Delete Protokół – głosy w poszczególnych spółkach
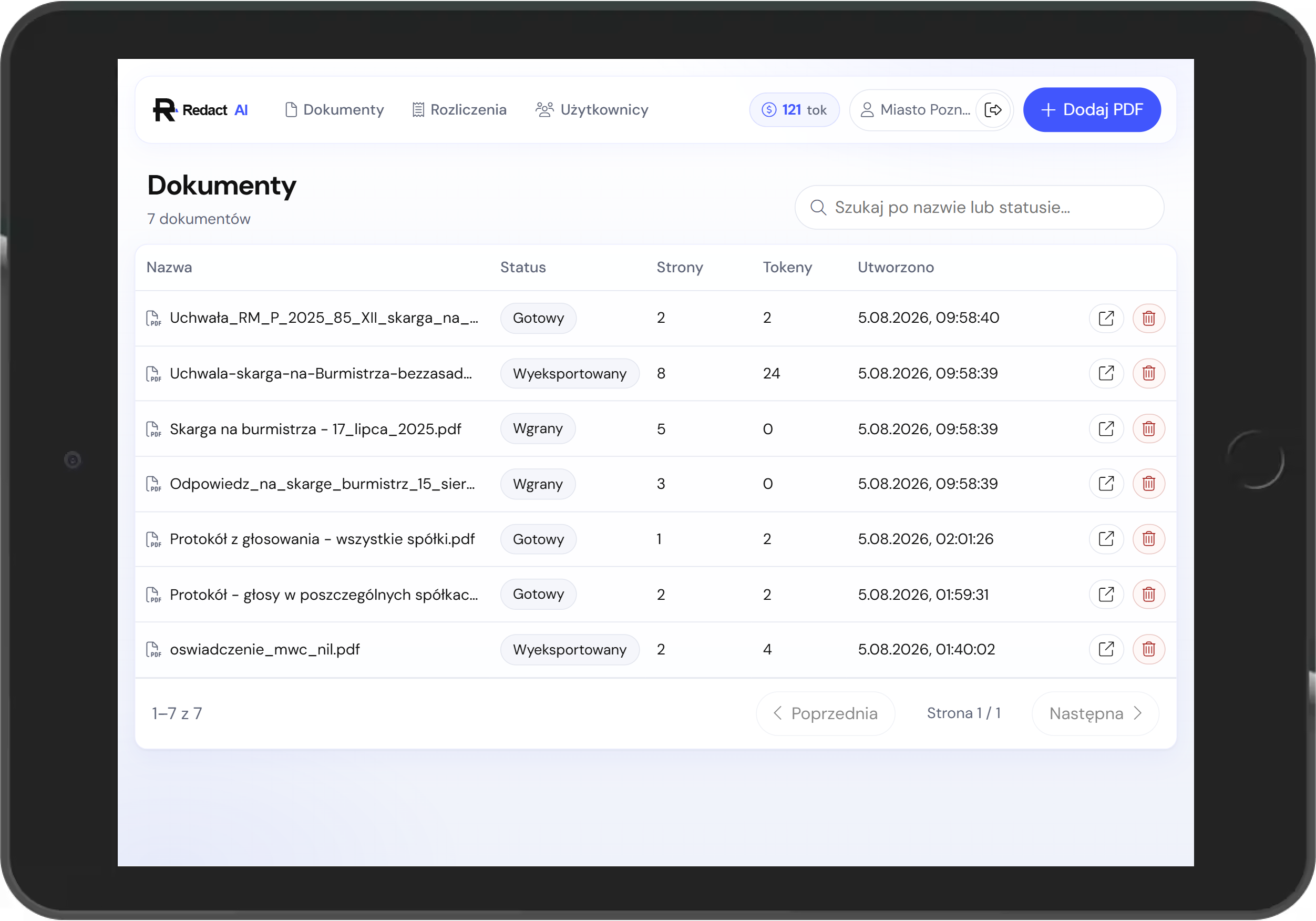Image resolution: width=1316 pixels, height=921 pixels. 1148,594
